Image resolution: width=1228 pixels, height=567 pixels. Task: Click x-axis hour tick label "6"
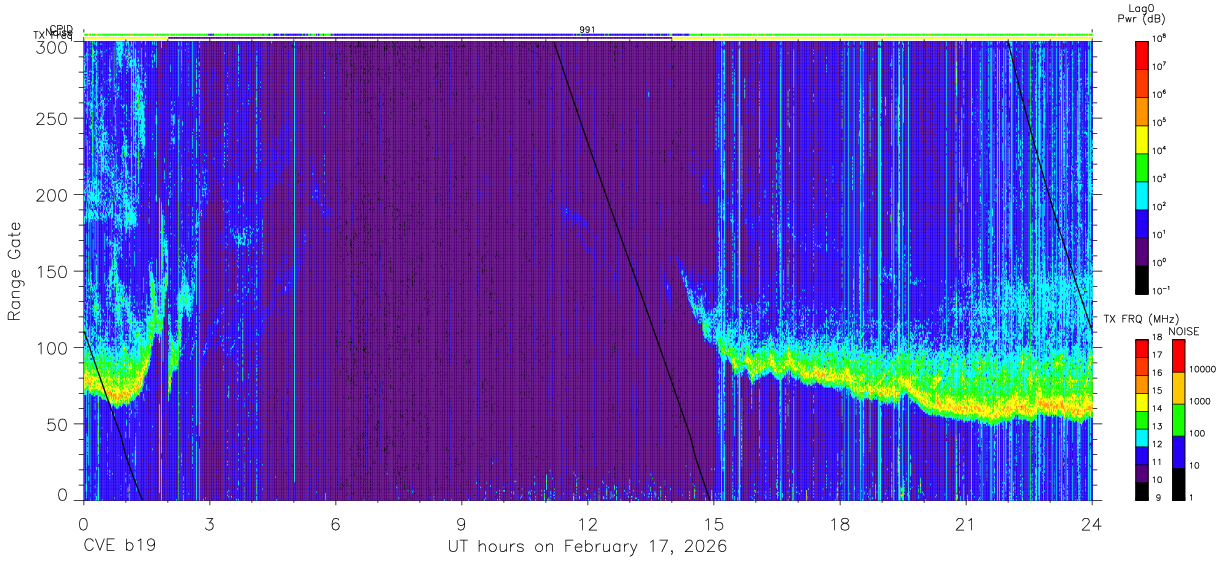point(335,524)
